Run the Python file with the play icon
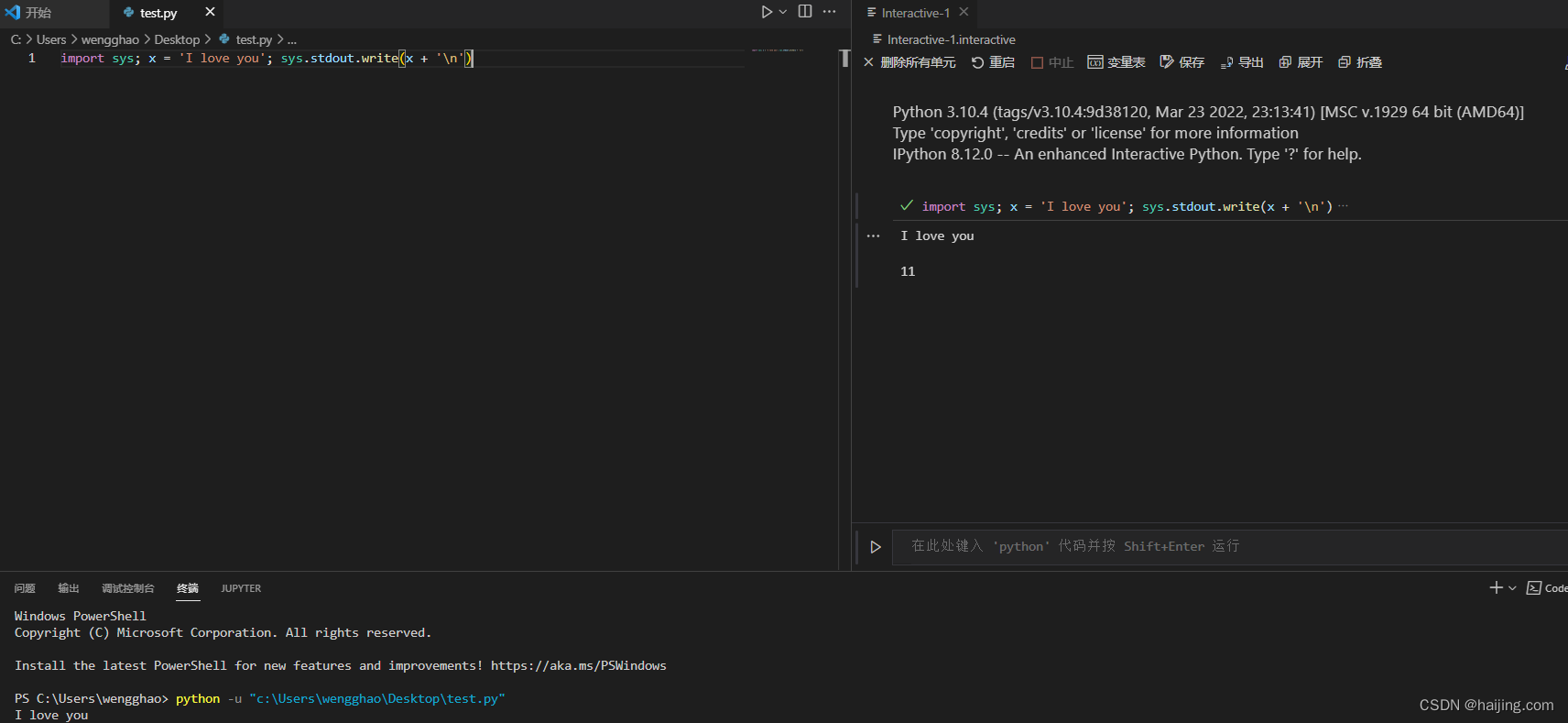The height and width of the screenshot is (723, 1568). point(767,12)
